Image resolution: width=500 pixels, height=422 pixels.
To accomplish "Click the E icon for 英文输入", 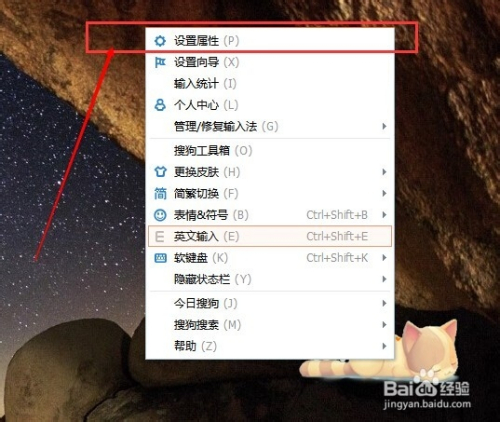I will tap(160, 236).
